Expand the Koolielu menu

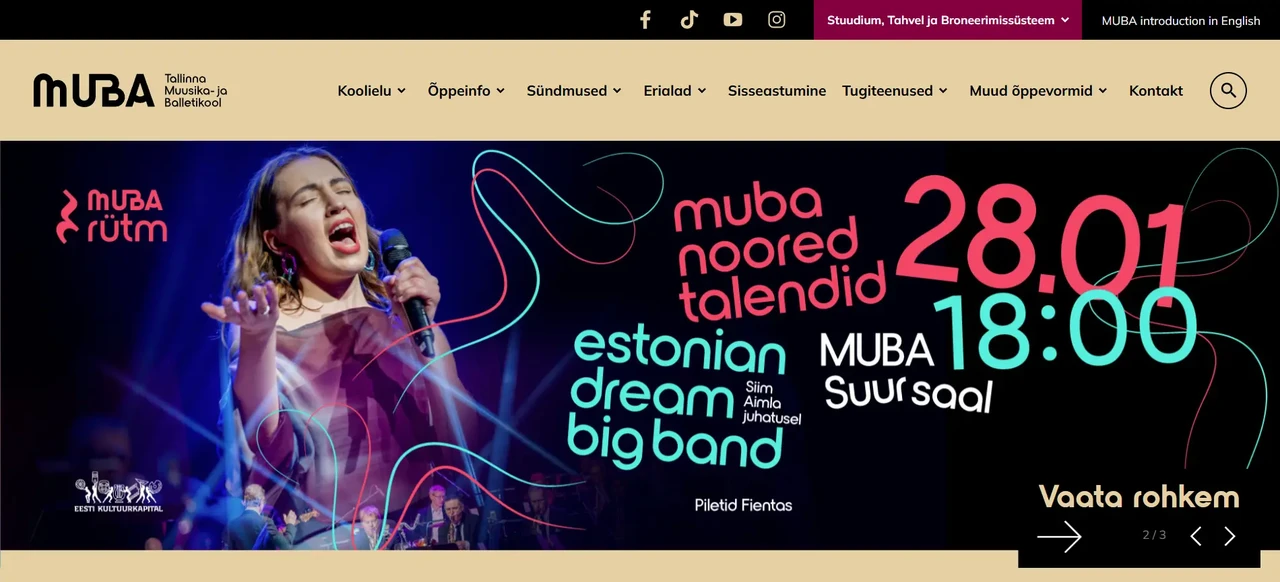tap(372, 90)
